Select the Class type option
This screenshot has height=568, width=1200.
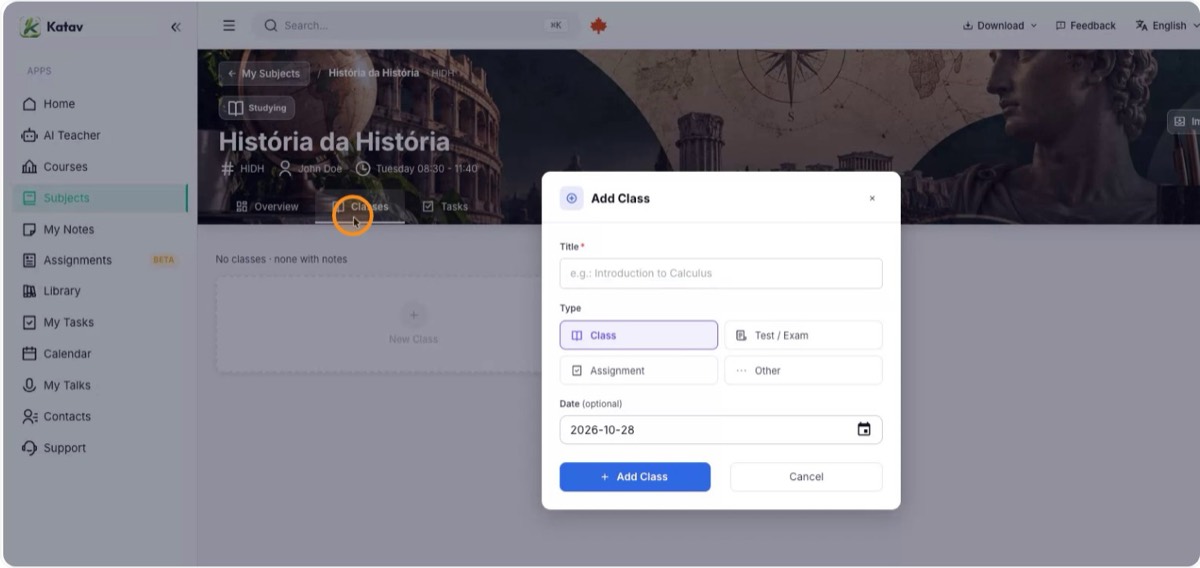639,335
